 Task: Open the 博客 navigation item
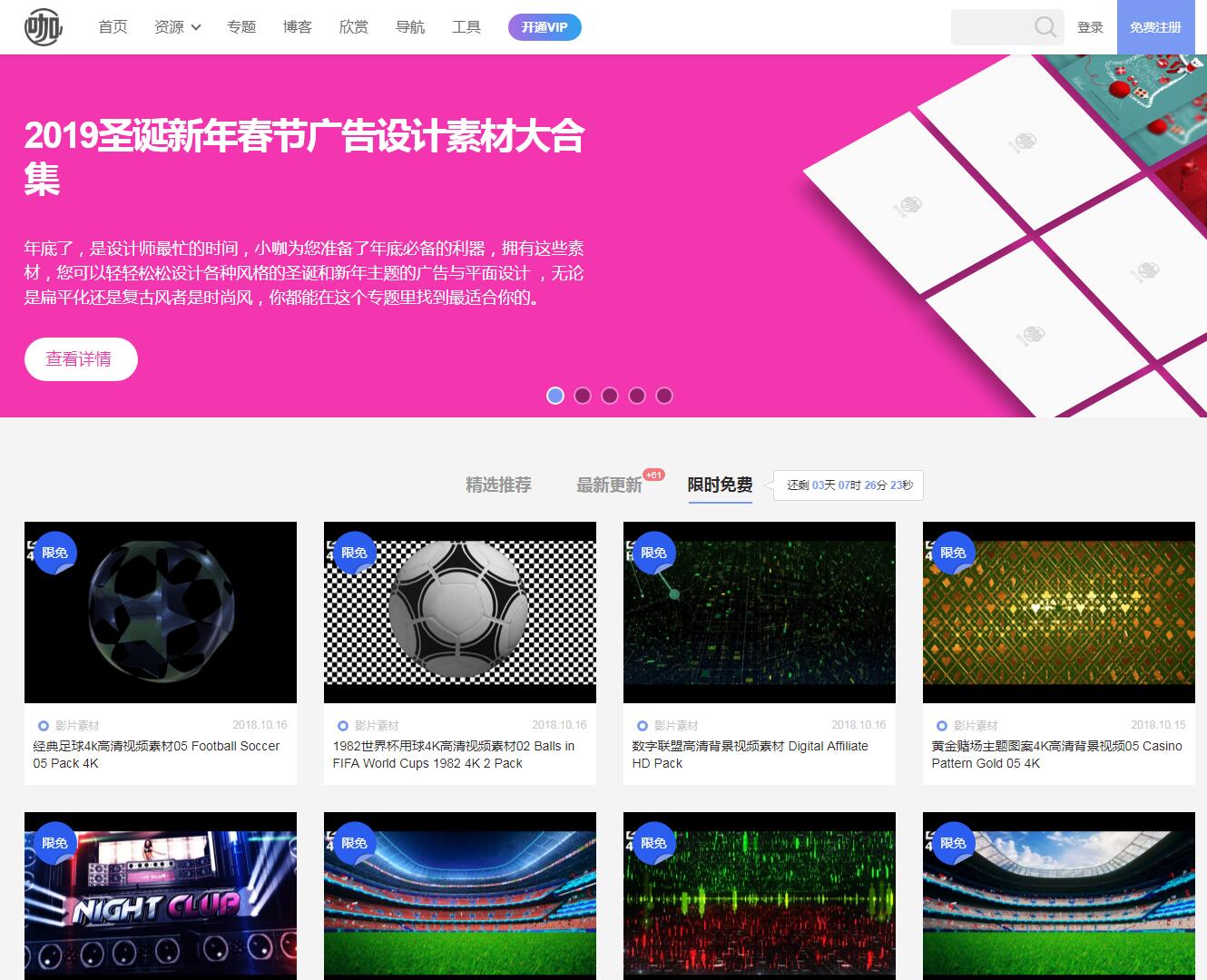click(298, 27)
